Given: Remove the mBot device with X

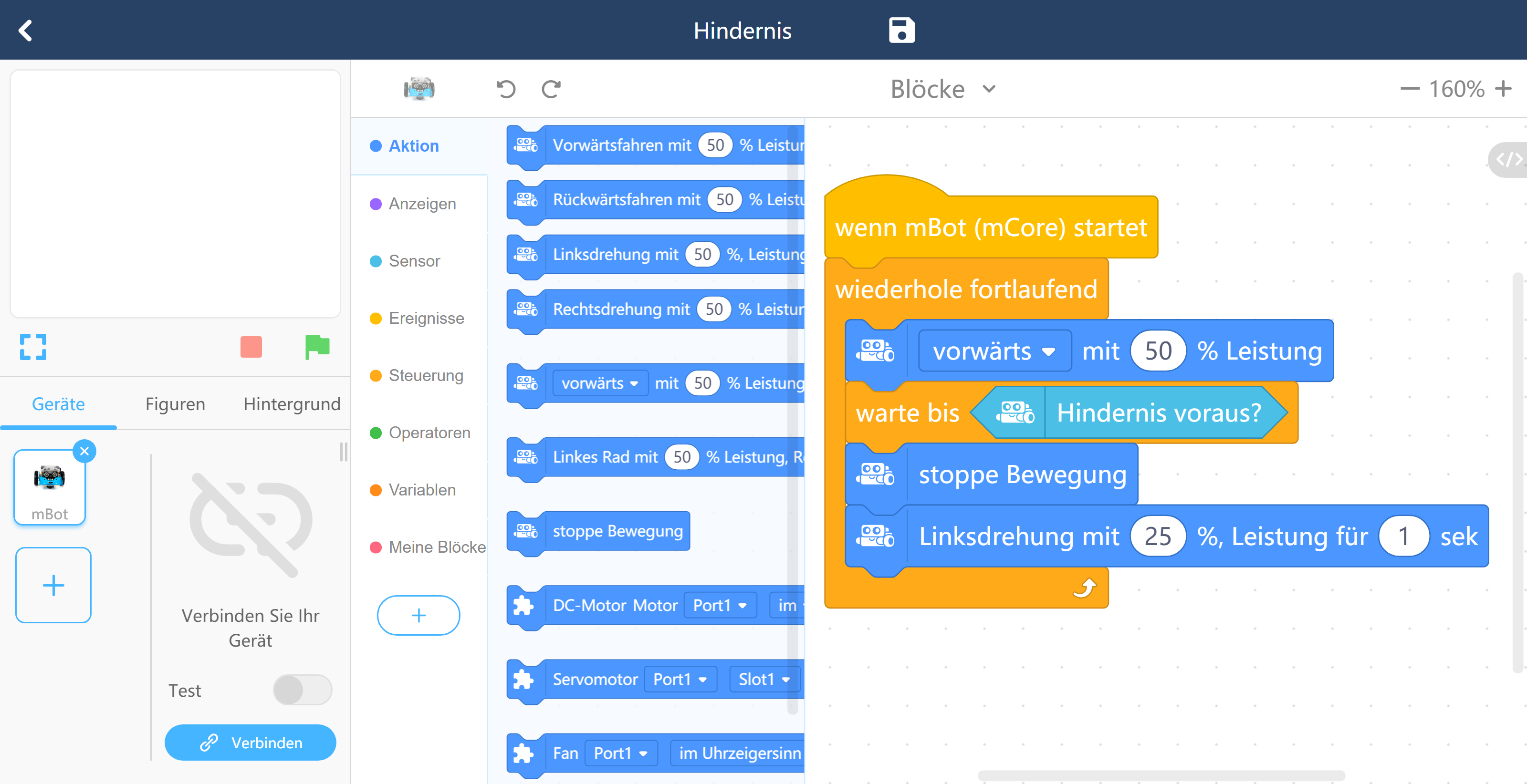Looking at the screenshot, I should point(85,452).
